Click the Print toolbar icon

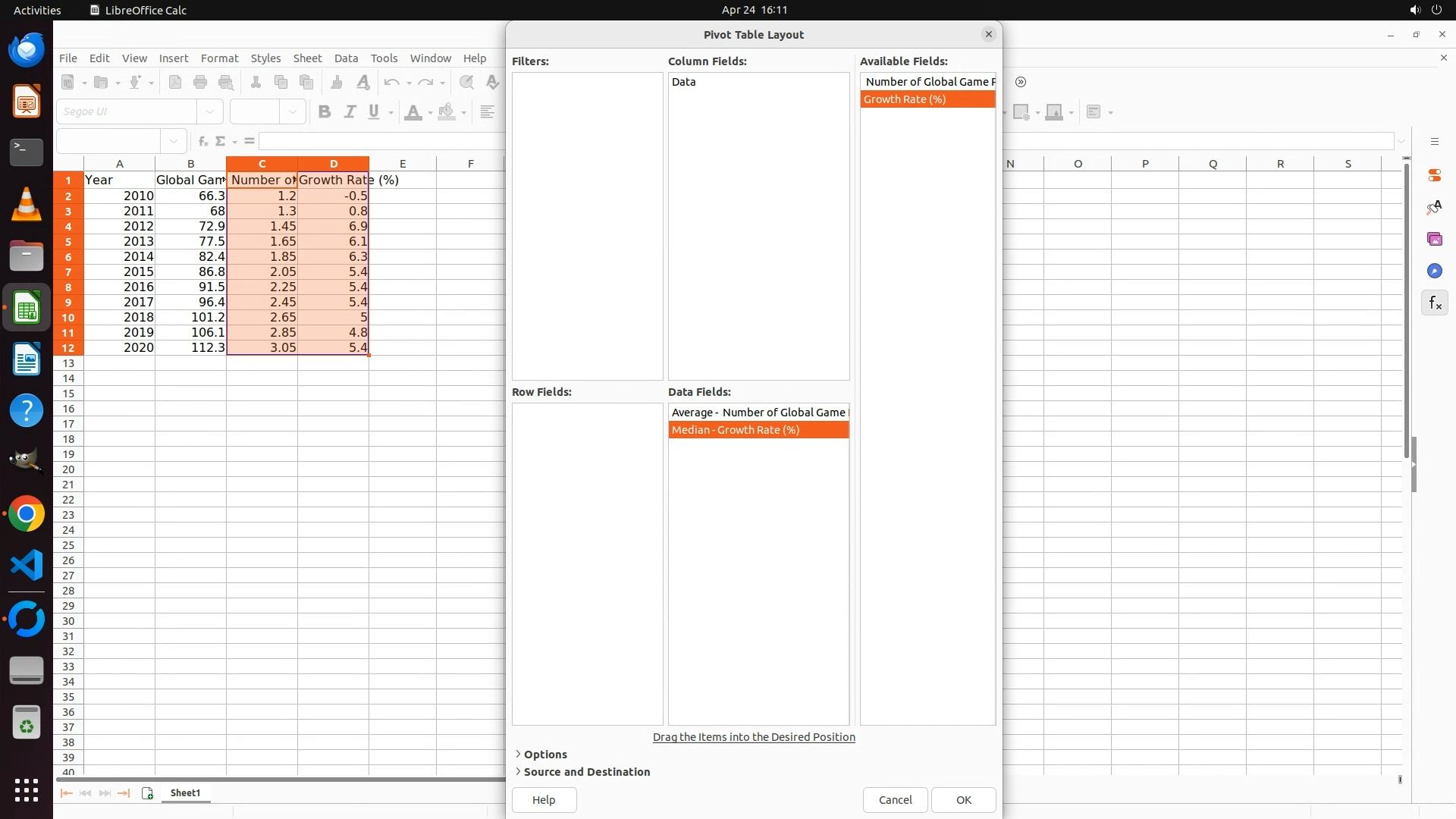point(200,82)
